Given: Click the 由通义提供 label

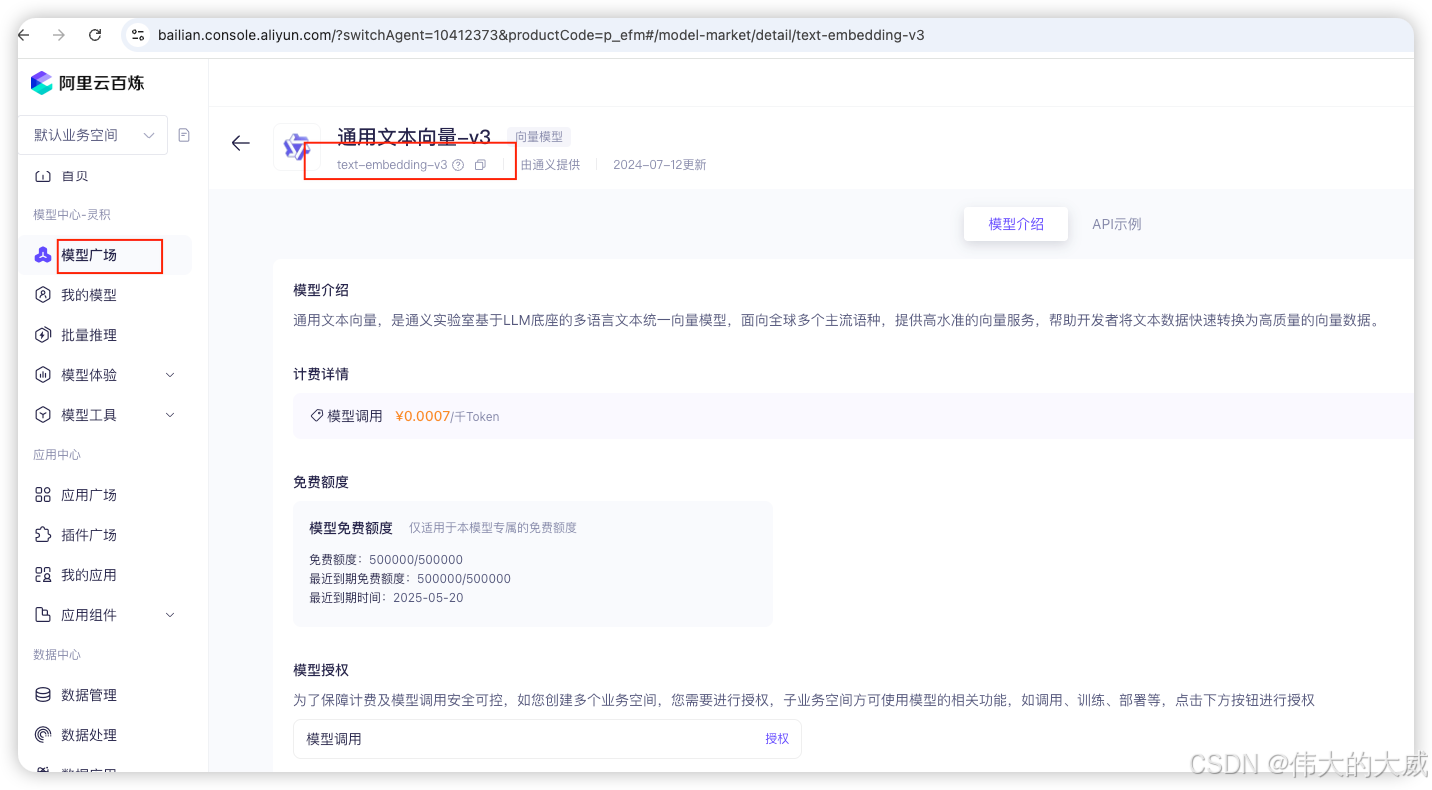Looking at the screenshot, I should (550, 165).
